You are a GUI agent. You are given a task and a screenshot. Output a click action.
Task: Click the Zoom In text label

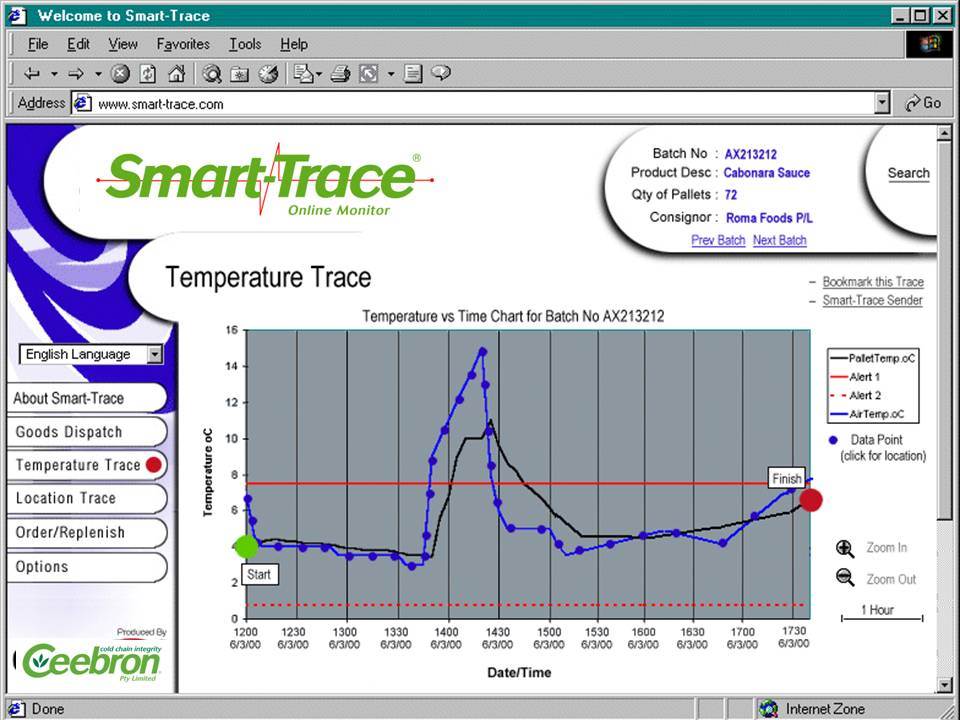point(887,547)
